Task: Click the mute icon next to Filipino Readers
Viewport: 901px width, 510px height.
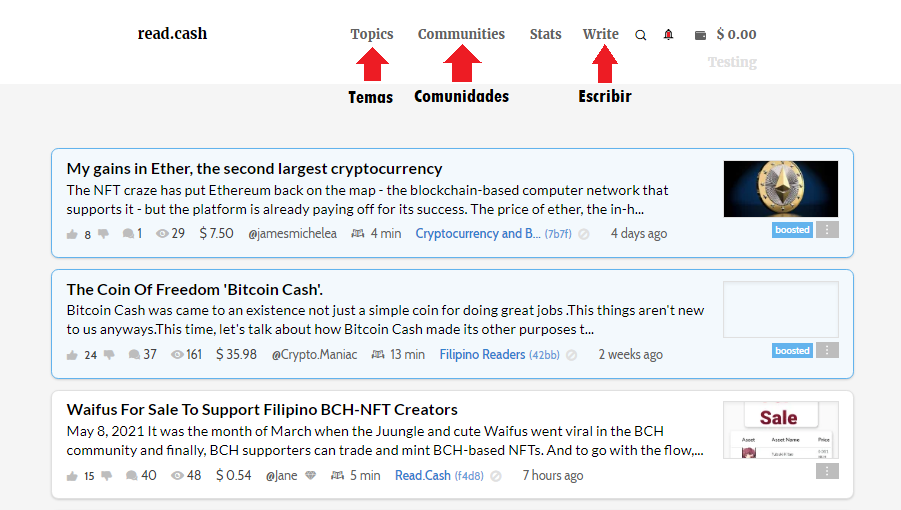Action: pyautogui.click(x=571, y=356)
